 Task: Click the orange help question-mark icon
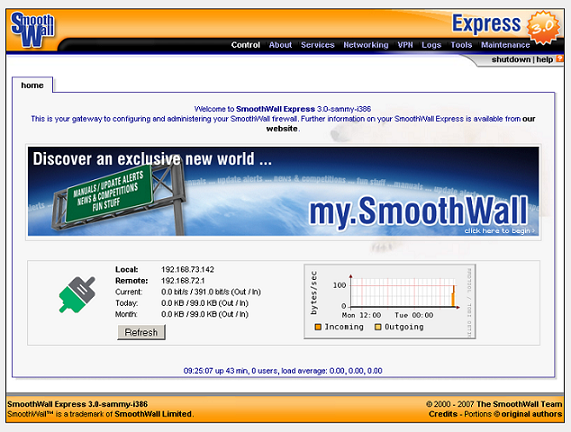coord(560,59)
